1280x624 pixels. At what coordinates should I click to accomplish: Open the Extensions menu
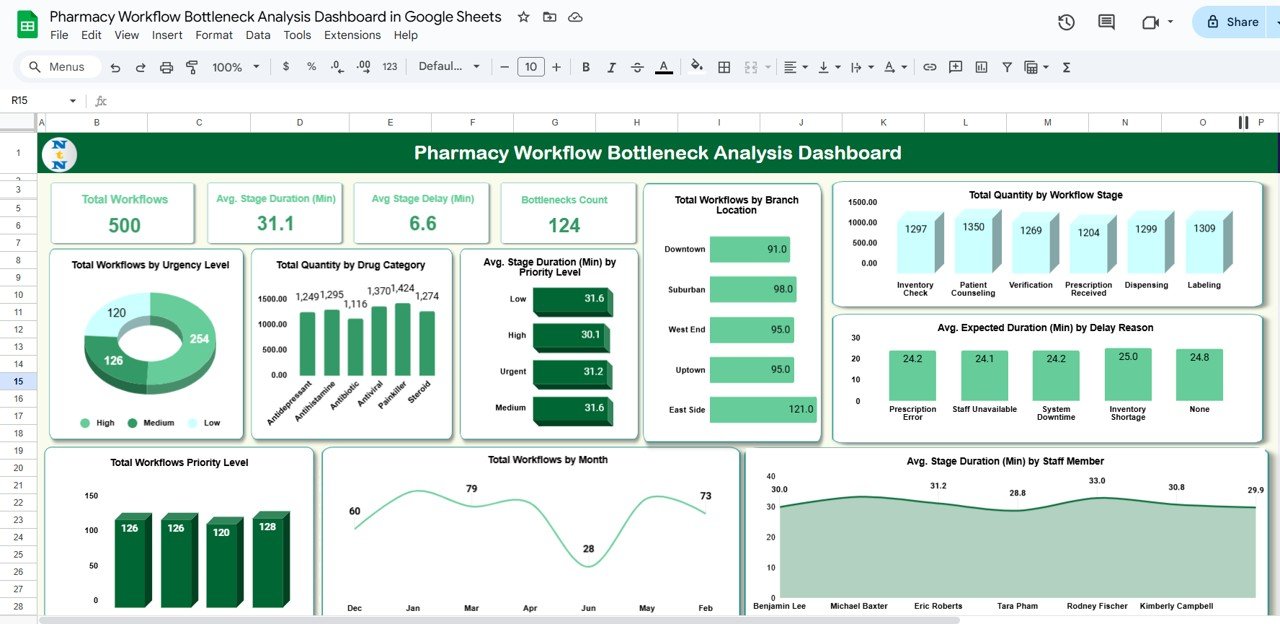[x=352, y=35]
